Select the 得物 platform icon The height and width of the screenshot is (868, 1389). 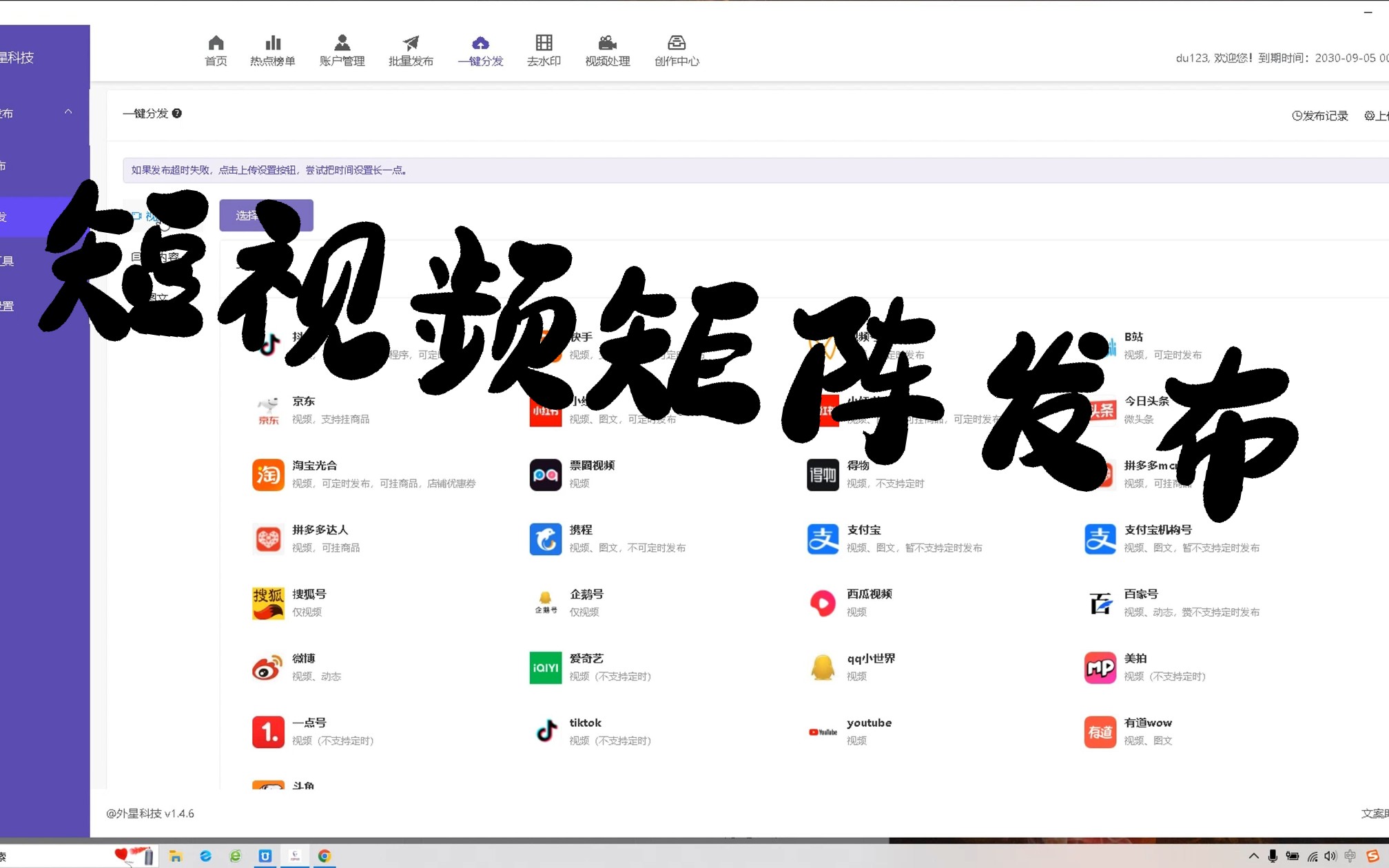tap(823, 475)
